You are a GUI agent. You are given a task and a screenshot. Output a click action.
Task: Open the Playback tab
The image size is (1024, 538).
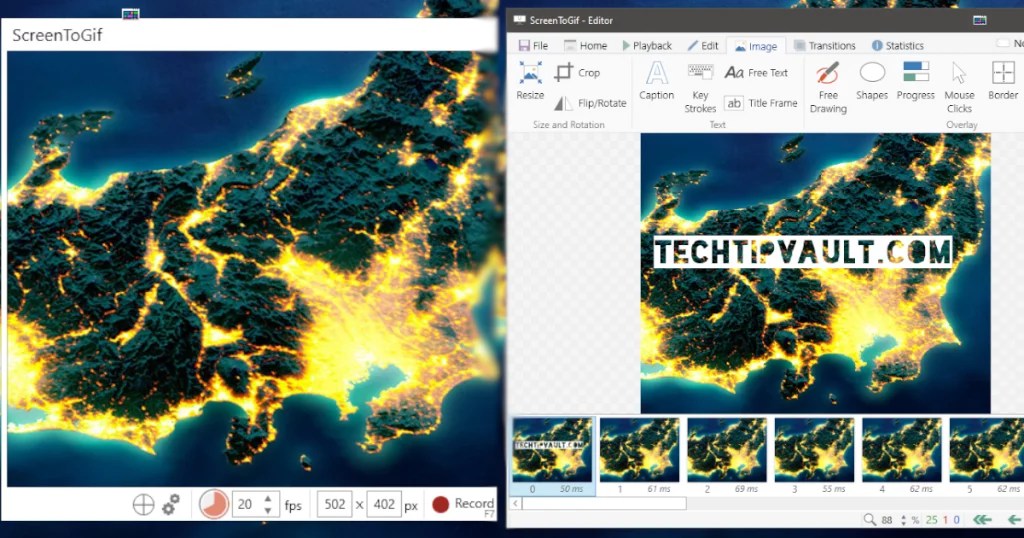[647, 46]
